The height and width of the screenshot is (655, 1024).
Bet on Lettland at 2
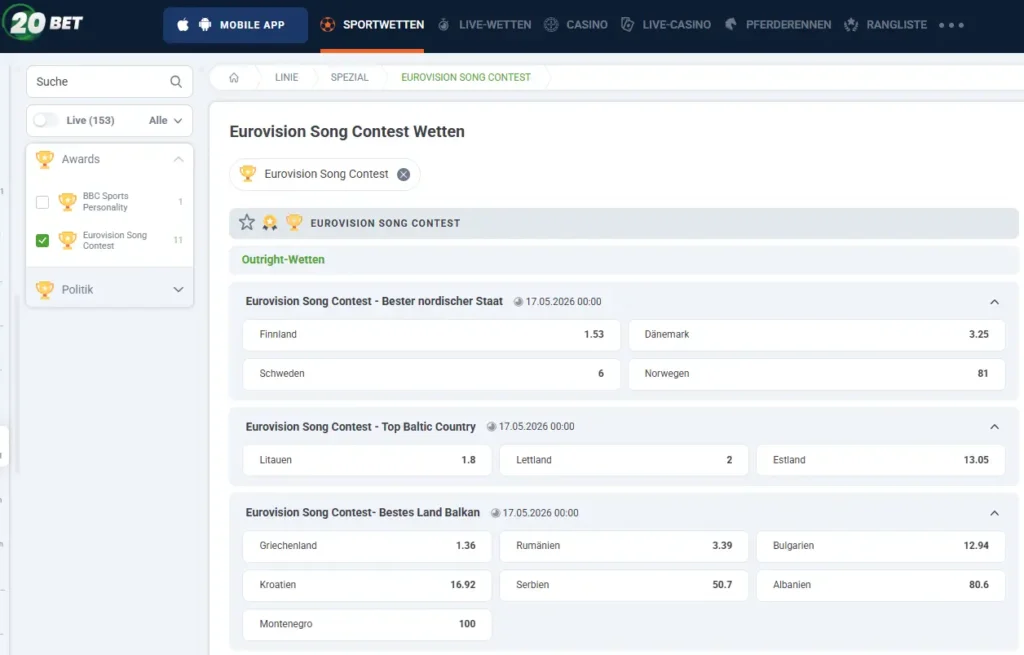(624, 460)
